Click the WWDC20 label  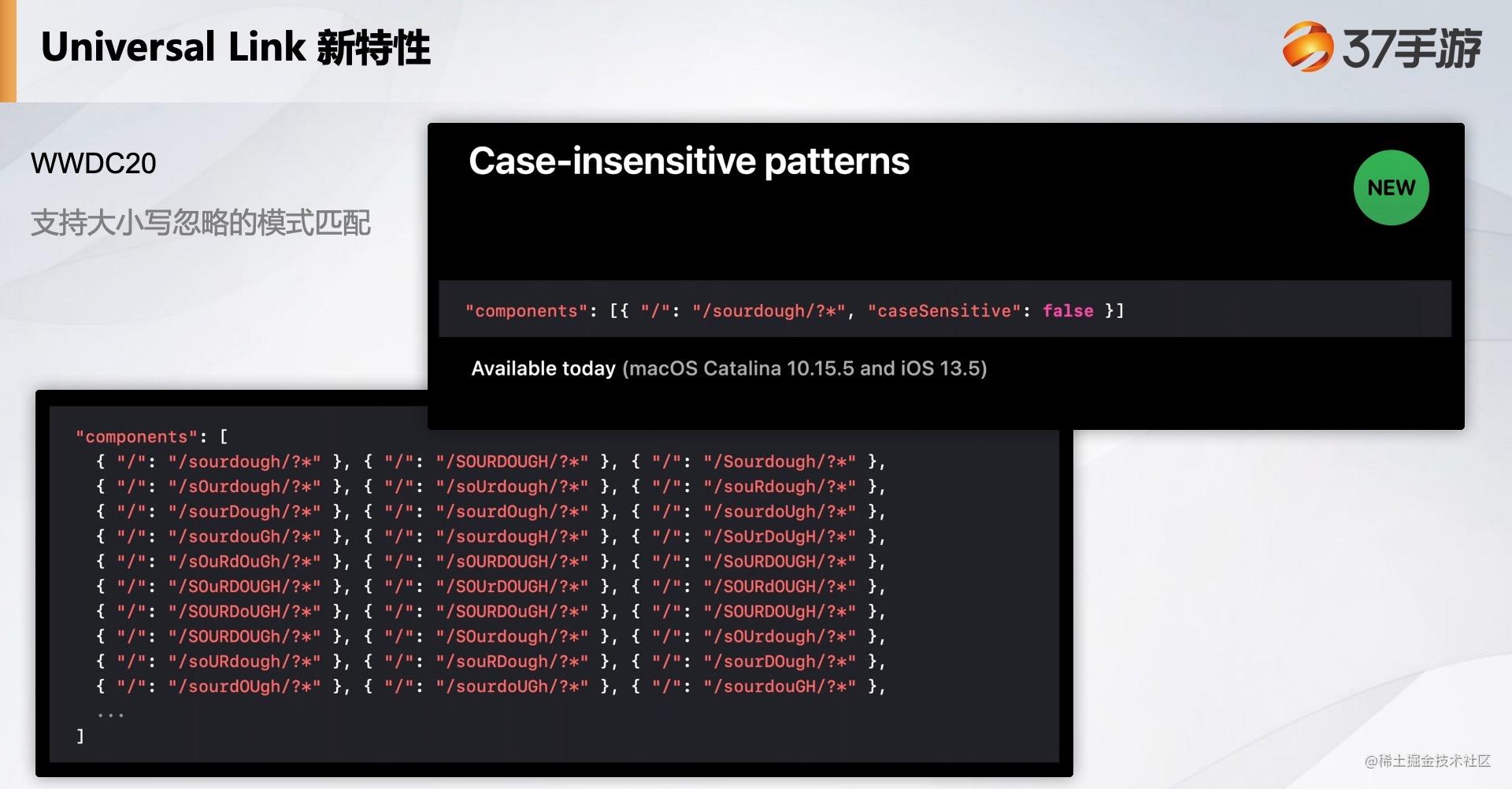click(94, 163)
